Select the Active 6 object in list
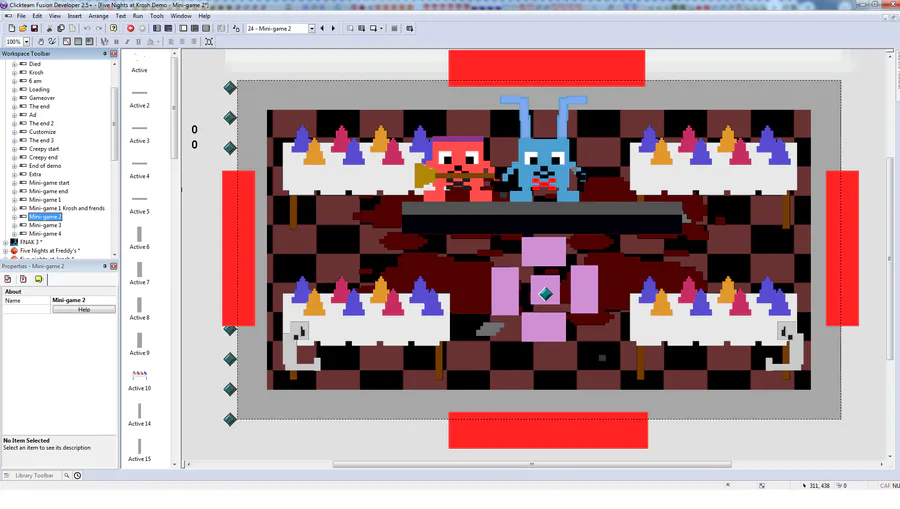 pyautogui.click(x=139, y=239)
